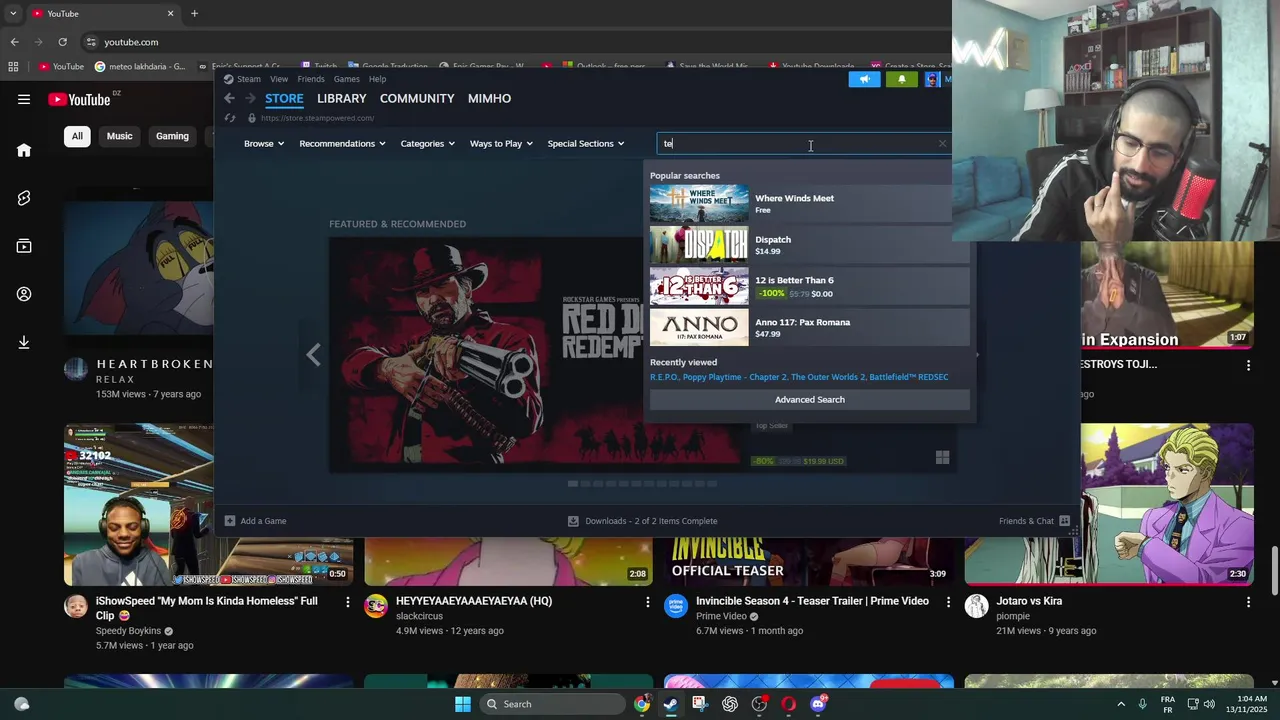Screen dimensions: 1280x720
Task: Open YouTube Downloads in sidebar
Action: (x=24, y=342)
